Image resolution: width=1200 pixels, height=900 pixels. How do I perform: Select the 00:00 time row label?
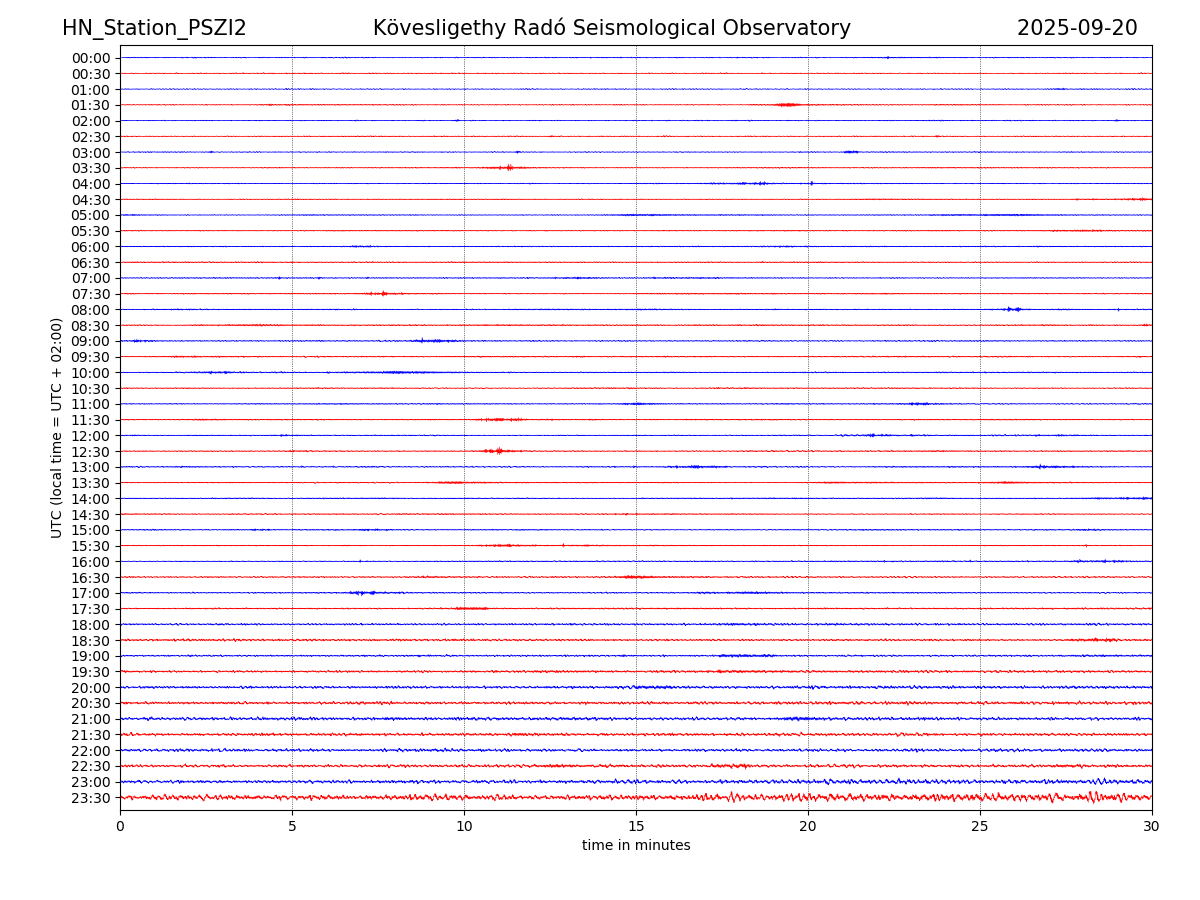point(91,58)
